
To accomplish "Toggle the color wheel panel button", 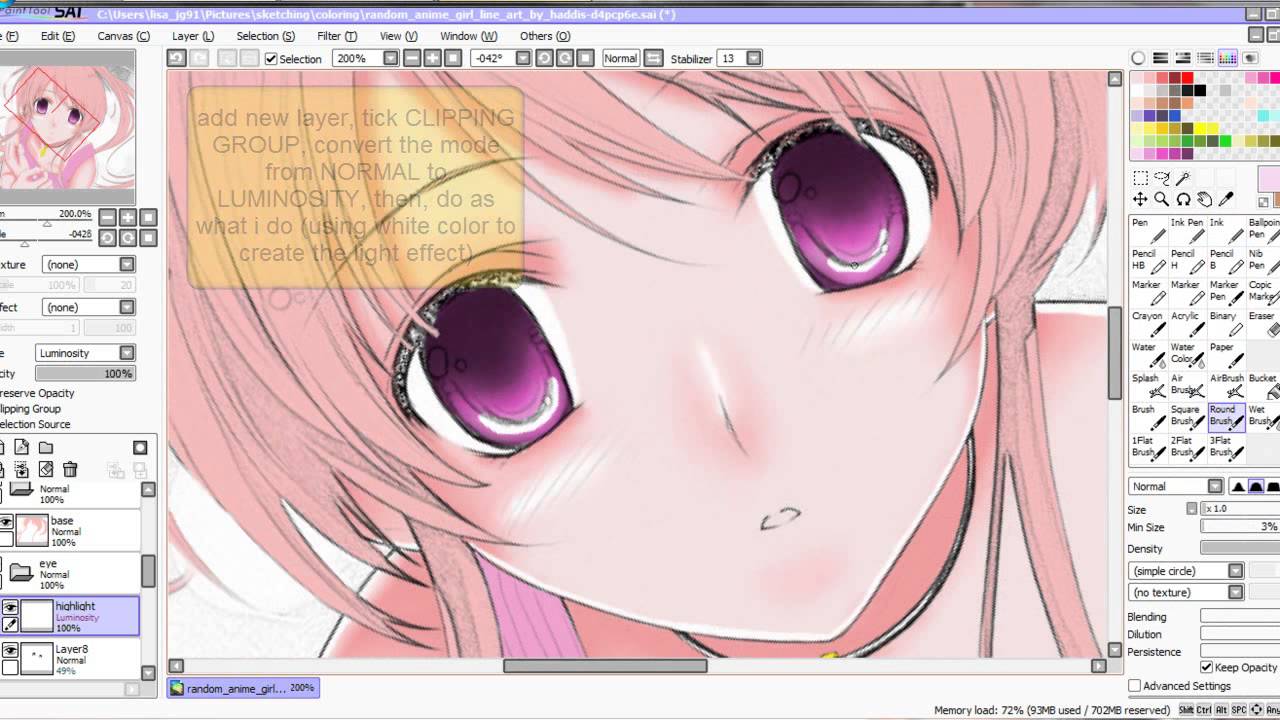I will click(1138, 58).
